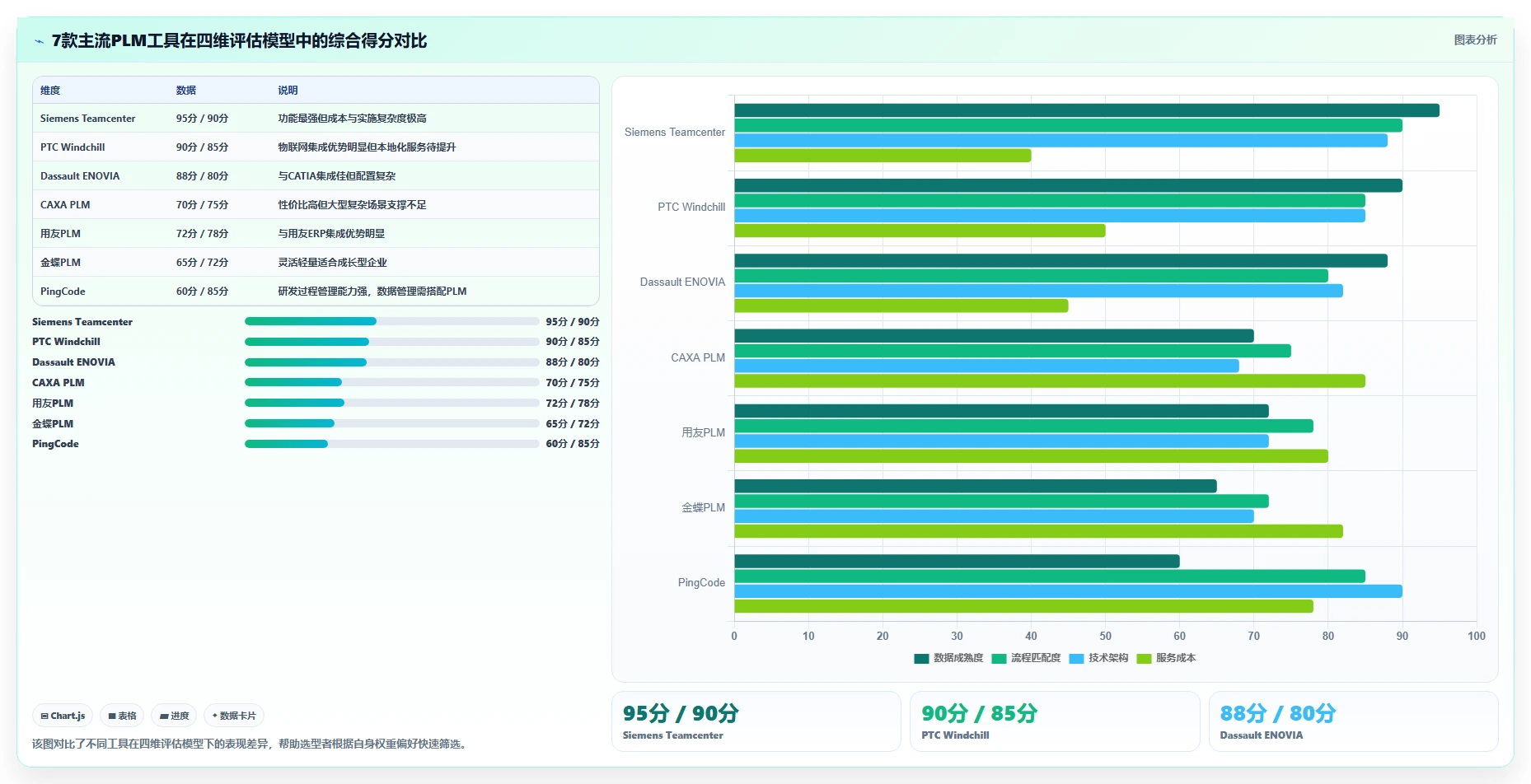1531x784 pixels.
Task: Select the 表格 tag
Action: tap(122, 716)
